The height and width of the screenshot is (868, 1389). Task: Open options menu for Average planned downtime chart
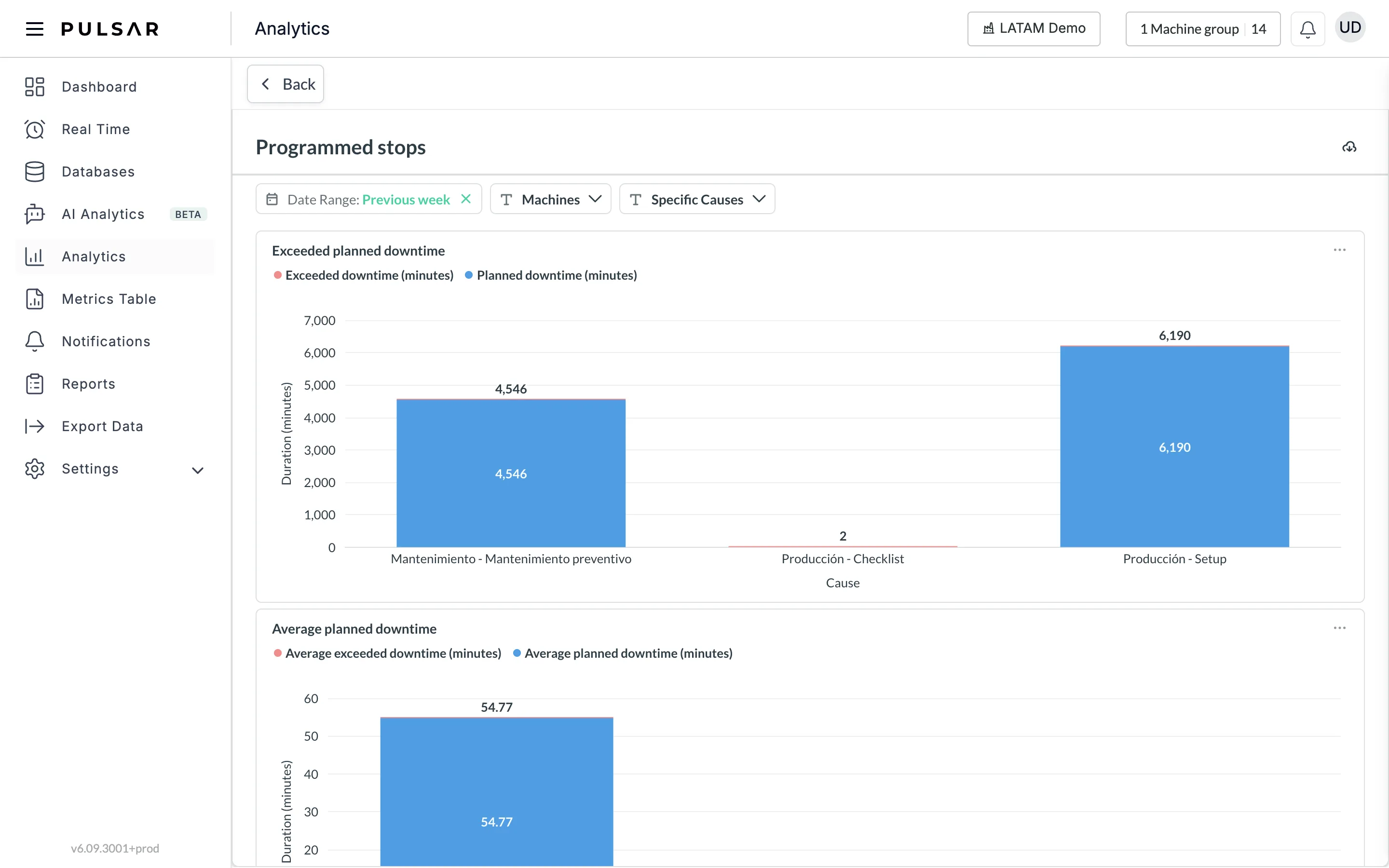tap(1339, 628)
